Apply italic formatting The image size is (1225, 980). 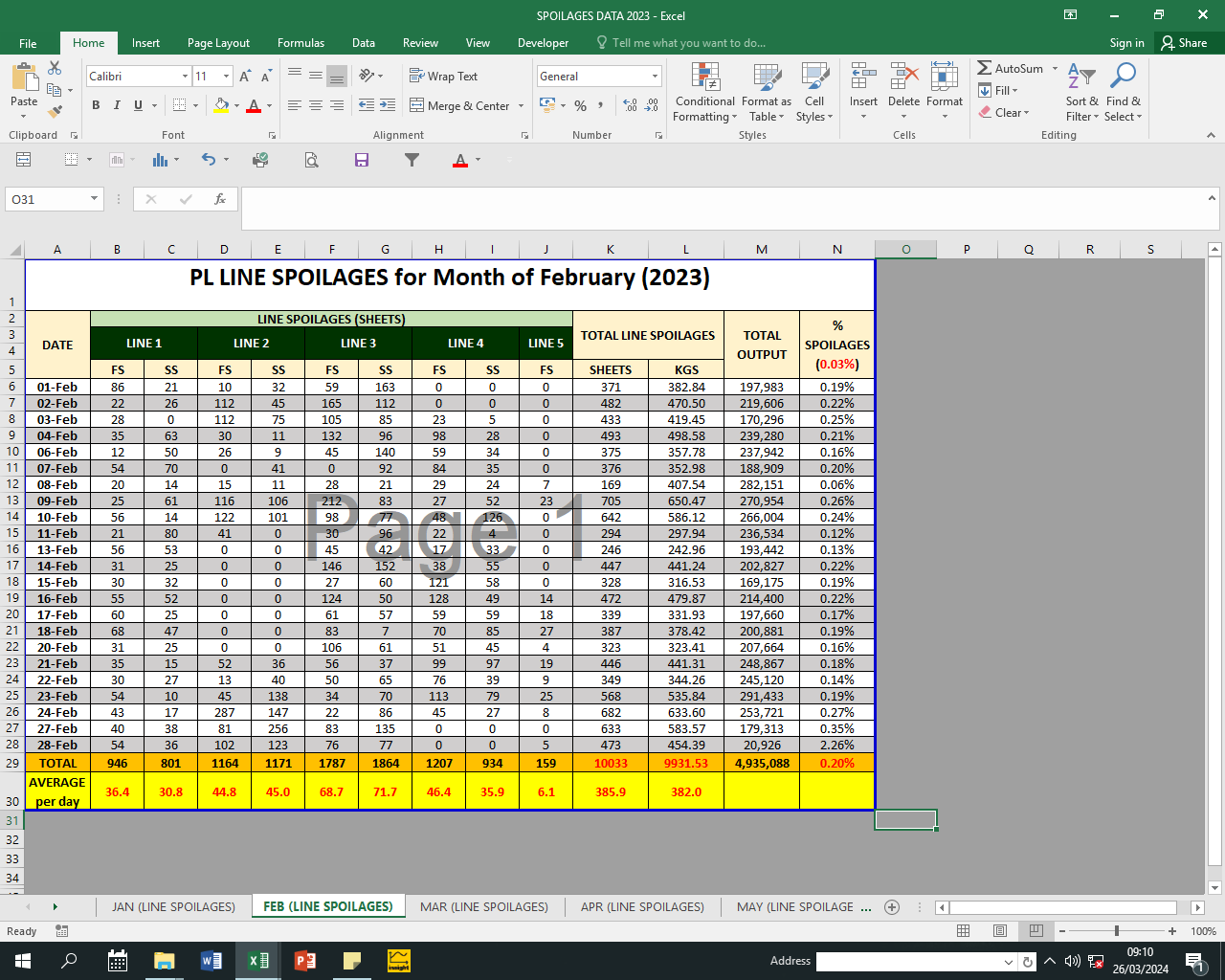(x=117, y=105)
